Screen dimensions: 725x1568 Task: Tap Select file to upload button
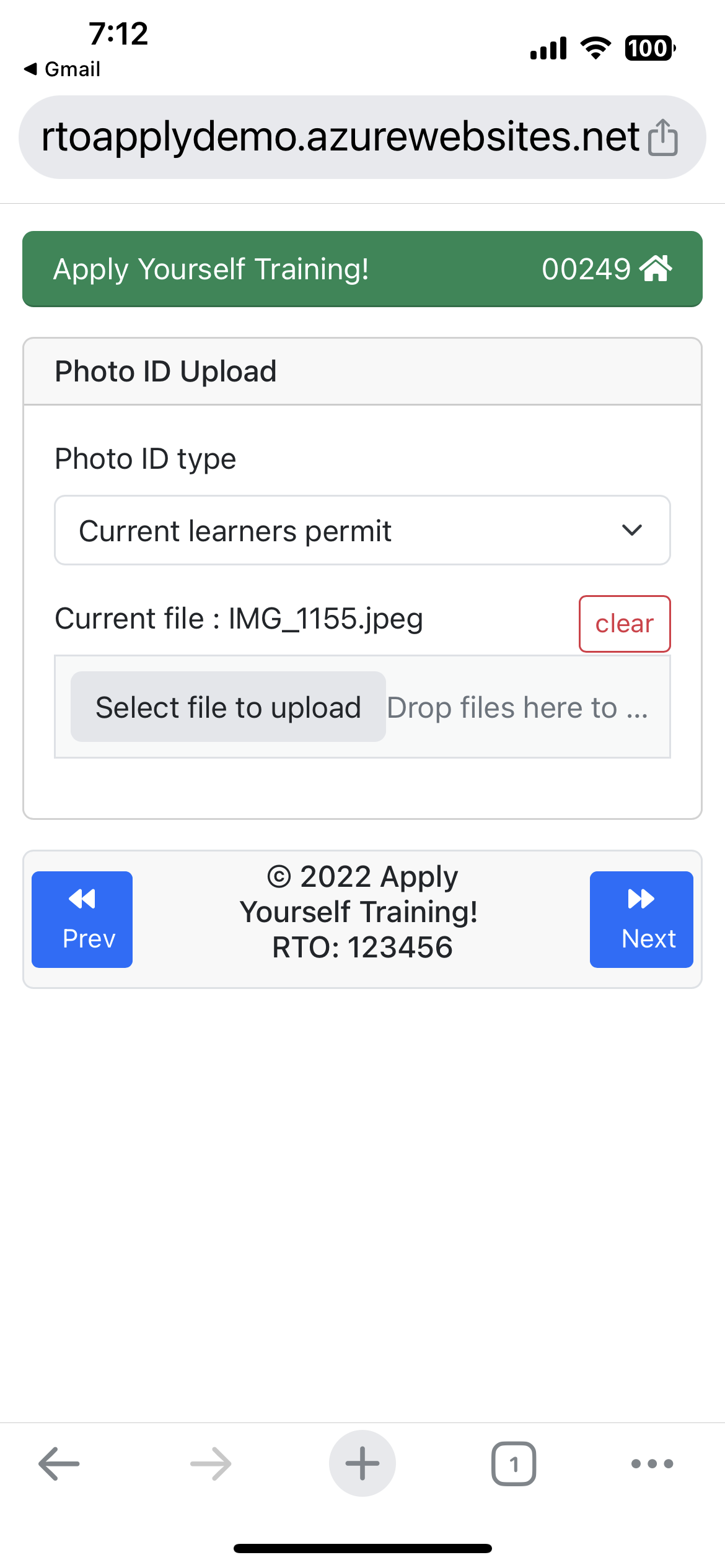tap(228, 707)
